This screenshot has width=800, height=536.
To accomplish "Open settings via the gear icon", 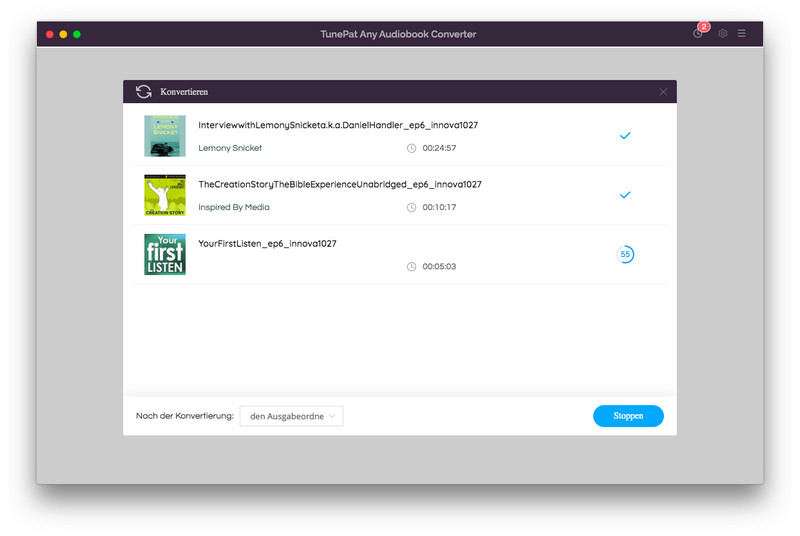I will 722,34.
